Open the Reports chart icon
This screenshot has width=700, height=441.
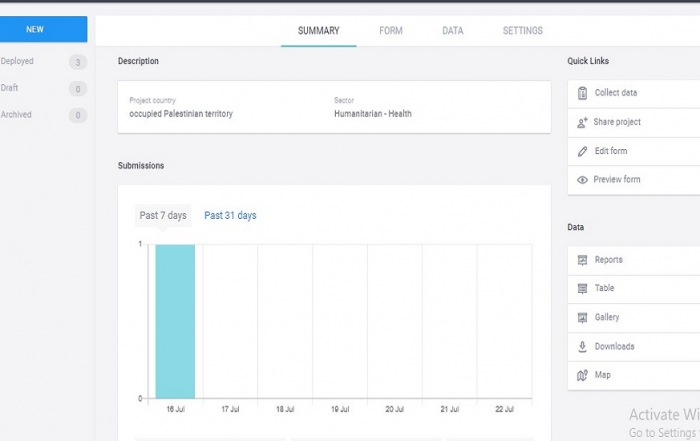(x=582, y=260)
